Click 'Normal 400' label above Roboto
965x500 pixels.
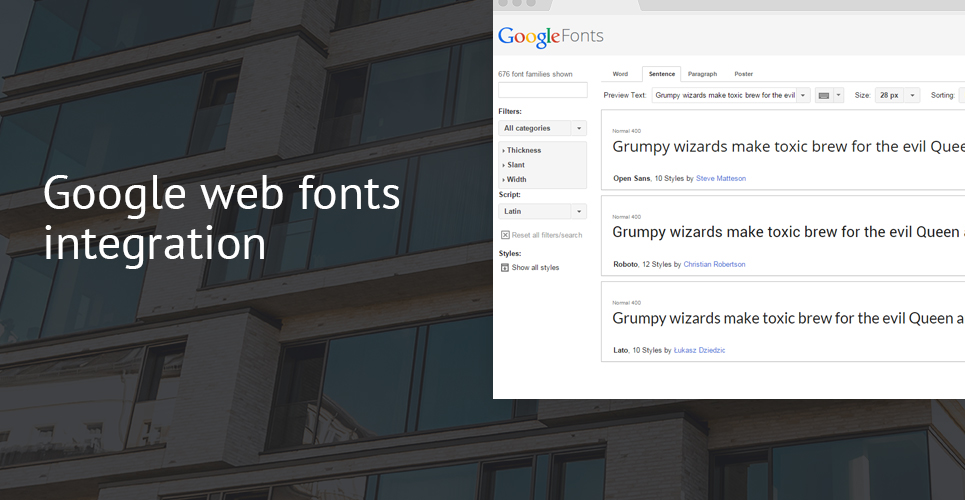(627, 217)
